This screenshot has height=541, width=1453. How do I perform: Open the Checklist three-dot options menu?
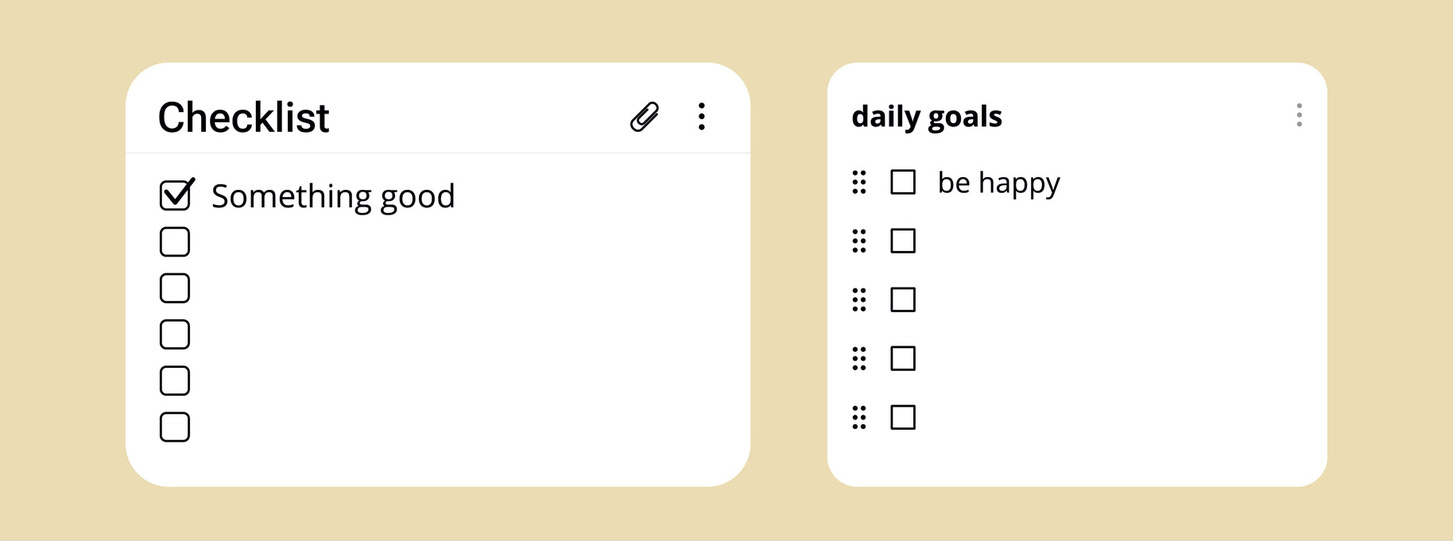coord(702,117)
